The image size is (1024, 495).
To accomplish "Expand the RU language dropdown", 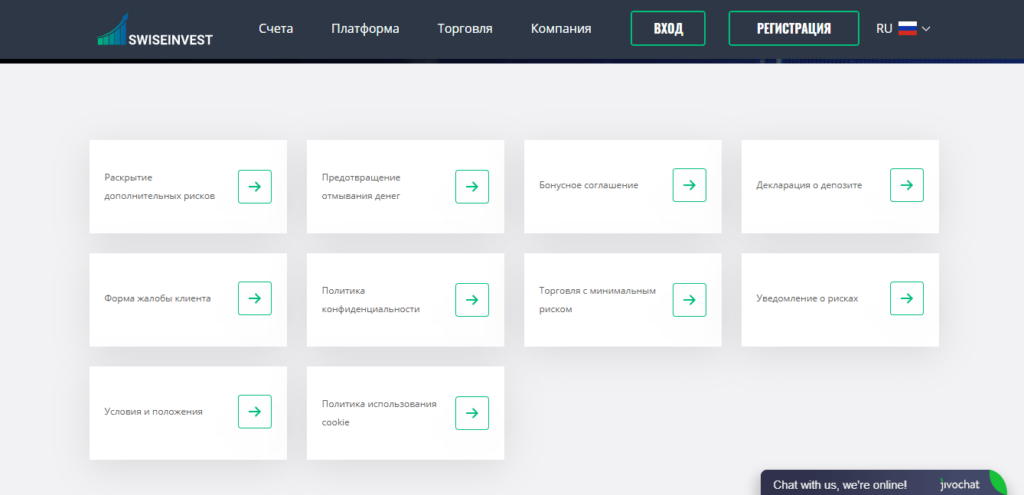I will (903, 28).
